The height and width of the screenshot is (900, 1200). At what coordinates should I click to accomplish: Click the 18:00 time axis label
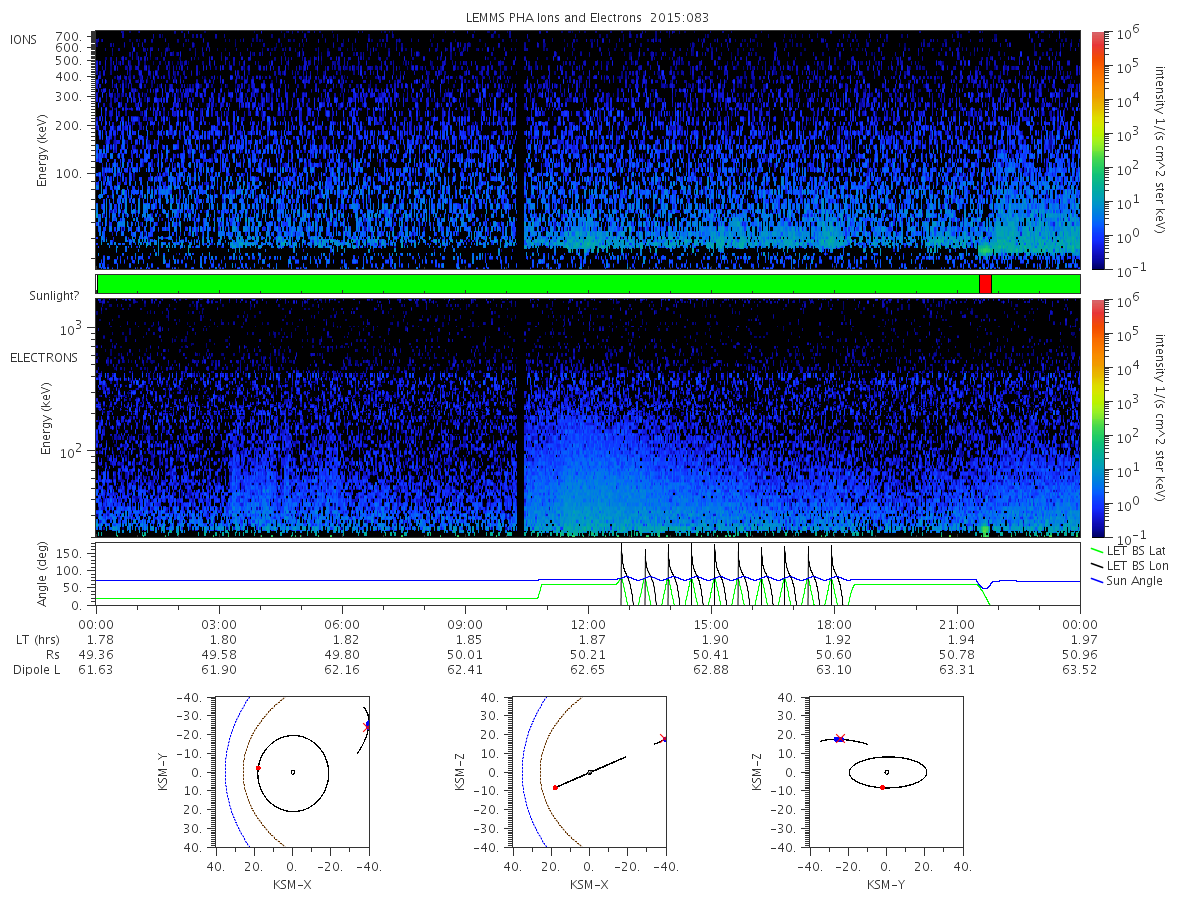(x=834, y=624)
